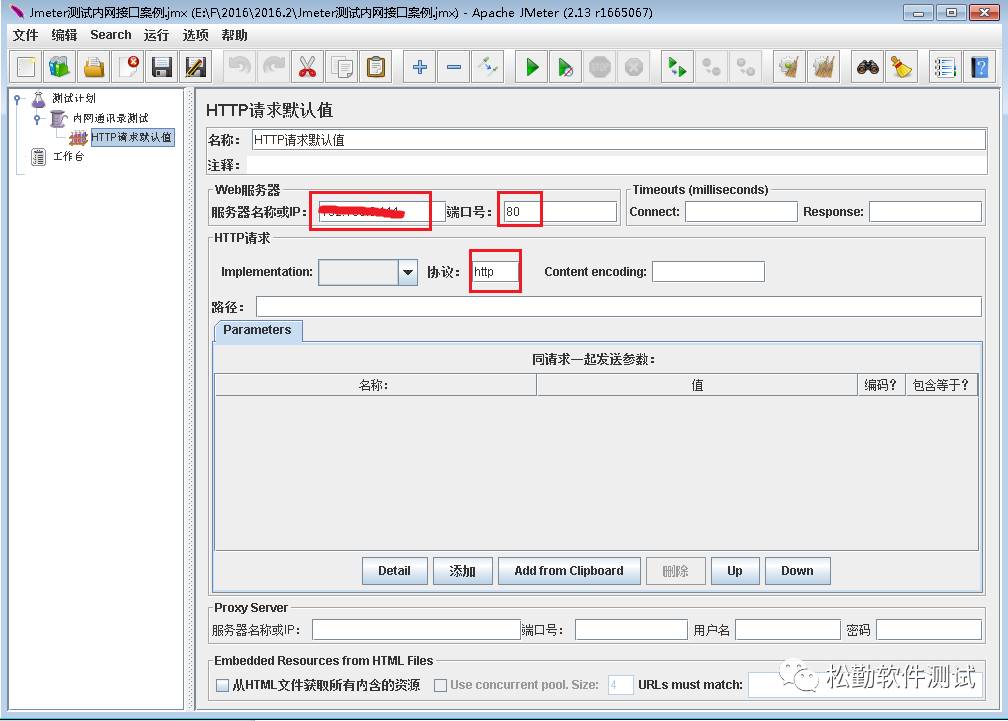Open the 选项 menu
The height and width of the screenshot is (721, 1008).
coord(195,35)
